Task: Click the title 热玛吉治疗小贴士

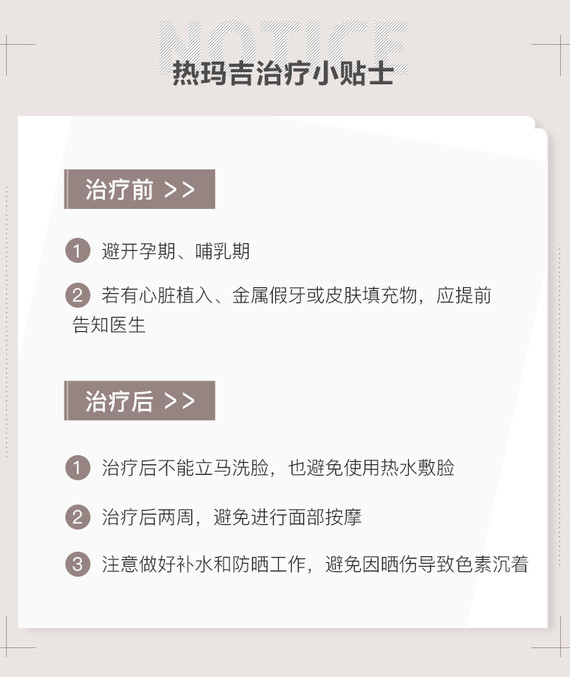Action: (x=283, y=73)
